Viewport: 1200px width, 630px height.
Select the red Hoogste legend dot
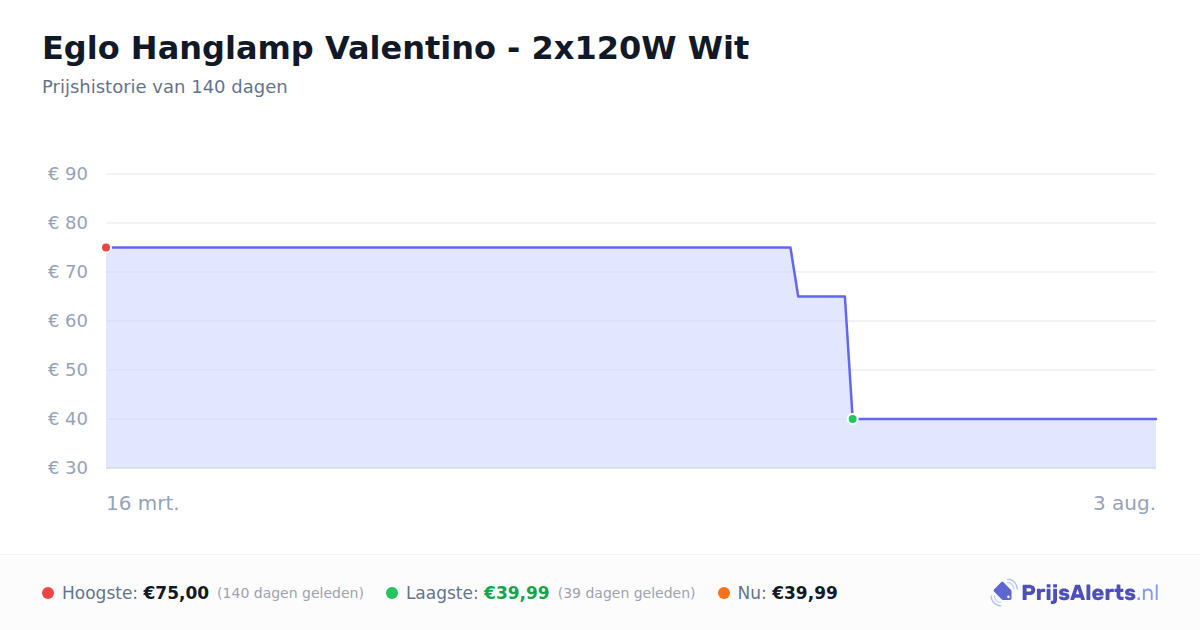click(x=48, y=593)
